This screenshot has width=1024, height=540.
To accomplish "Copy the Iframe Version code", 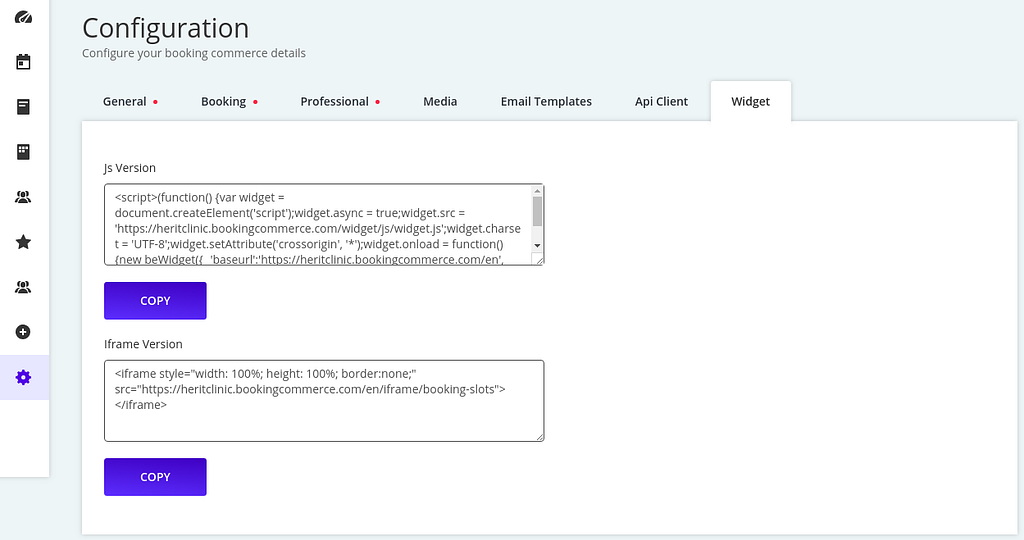I will coord(155,477).
